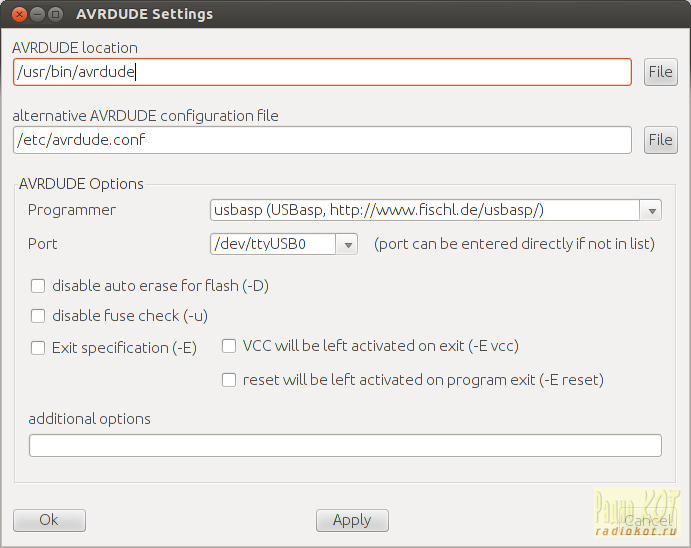
Task: Open the Programmer dropdown list
Action: (652, 210)
